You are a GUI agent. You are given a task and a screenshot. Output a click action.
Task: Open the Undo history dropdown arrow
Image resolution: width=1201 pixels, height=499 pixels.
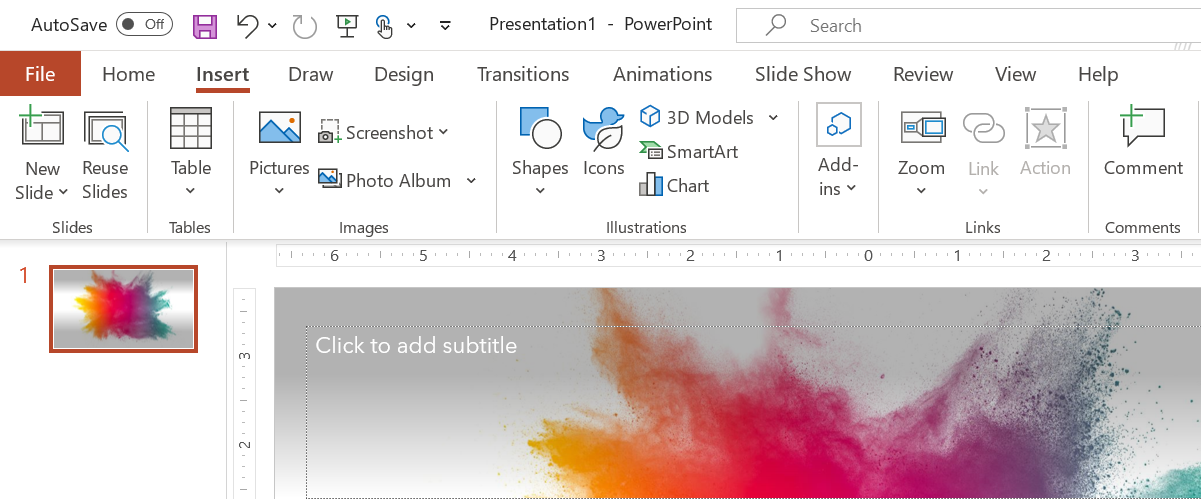273,26
